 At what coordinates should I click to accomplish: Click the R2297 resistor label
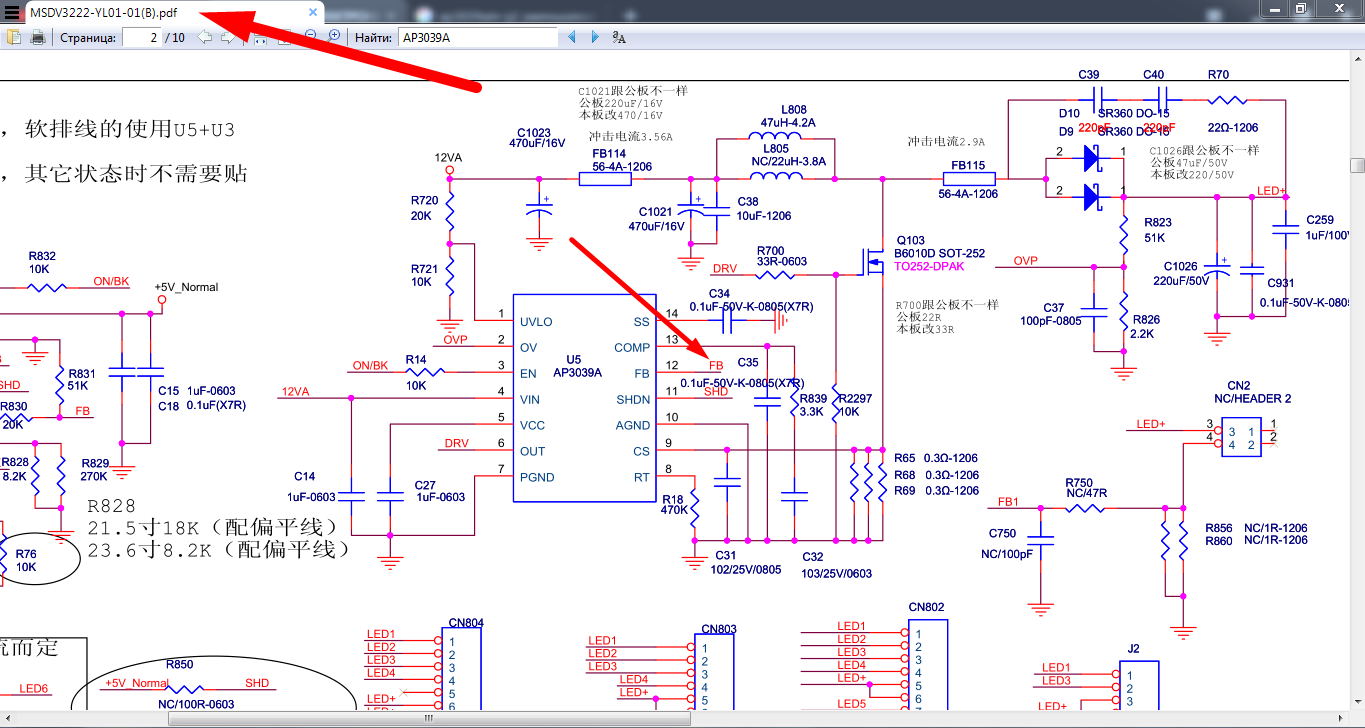856,398
